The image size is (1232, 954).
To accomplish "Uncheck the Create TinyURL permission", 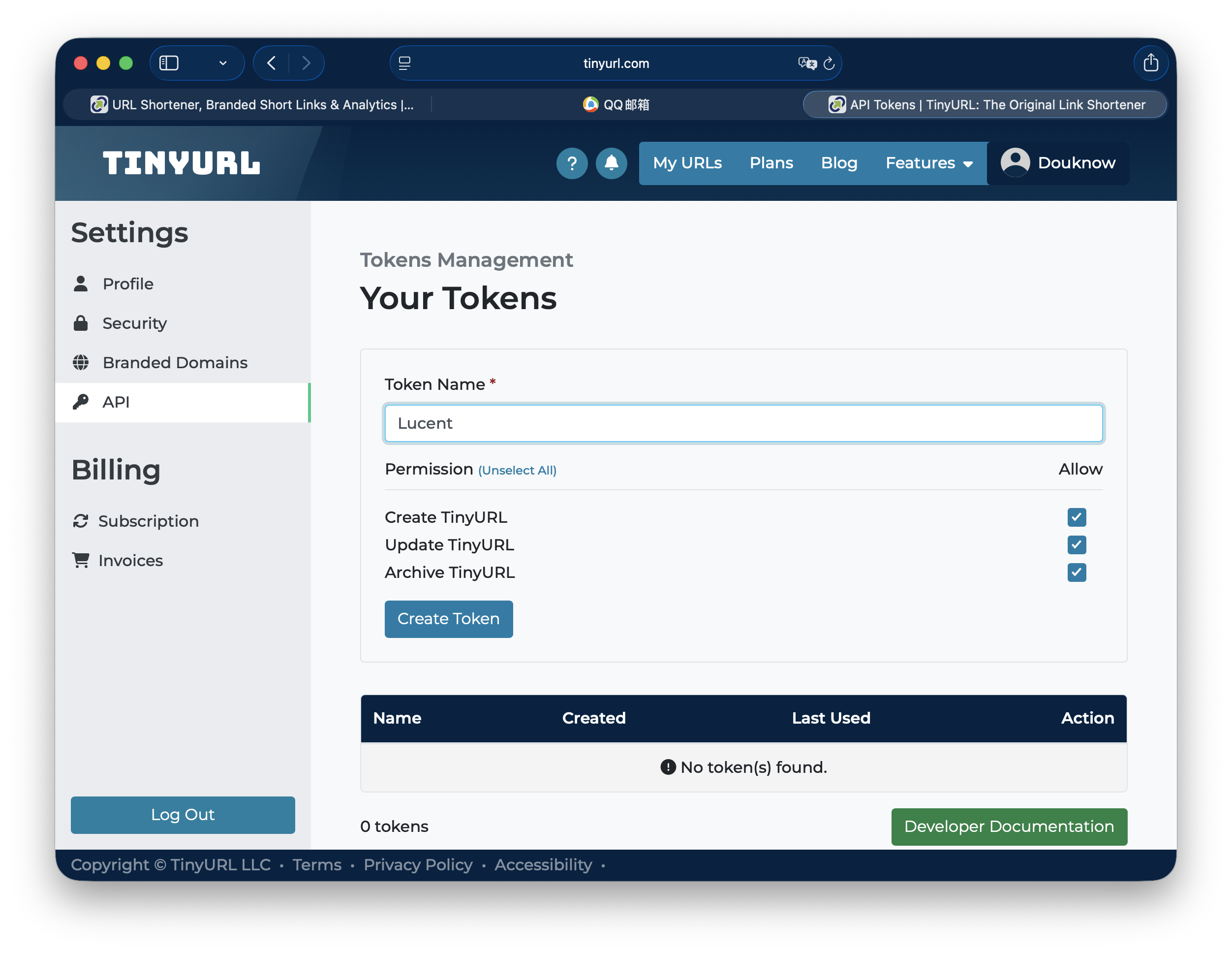I will pos(1077,517).
